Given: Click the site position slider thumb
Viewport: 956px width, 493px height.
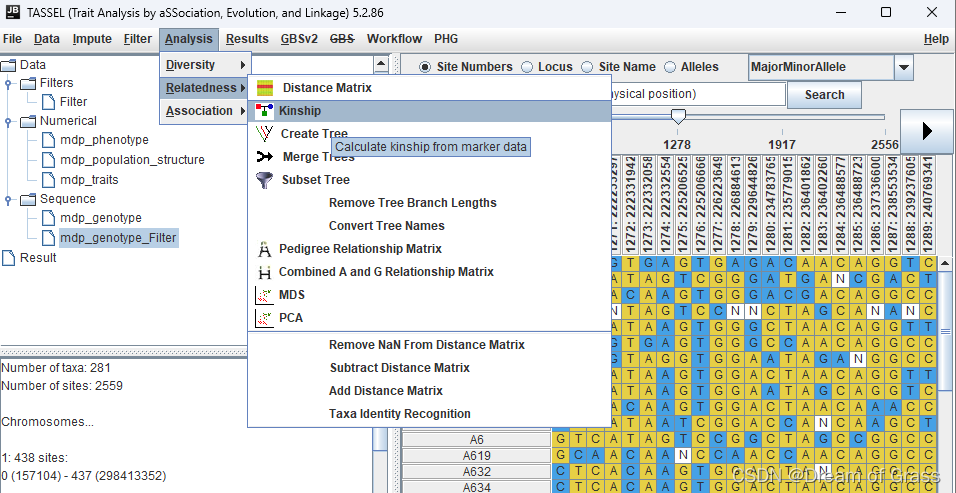Looking at the screenshot, I should pos(677,116).
